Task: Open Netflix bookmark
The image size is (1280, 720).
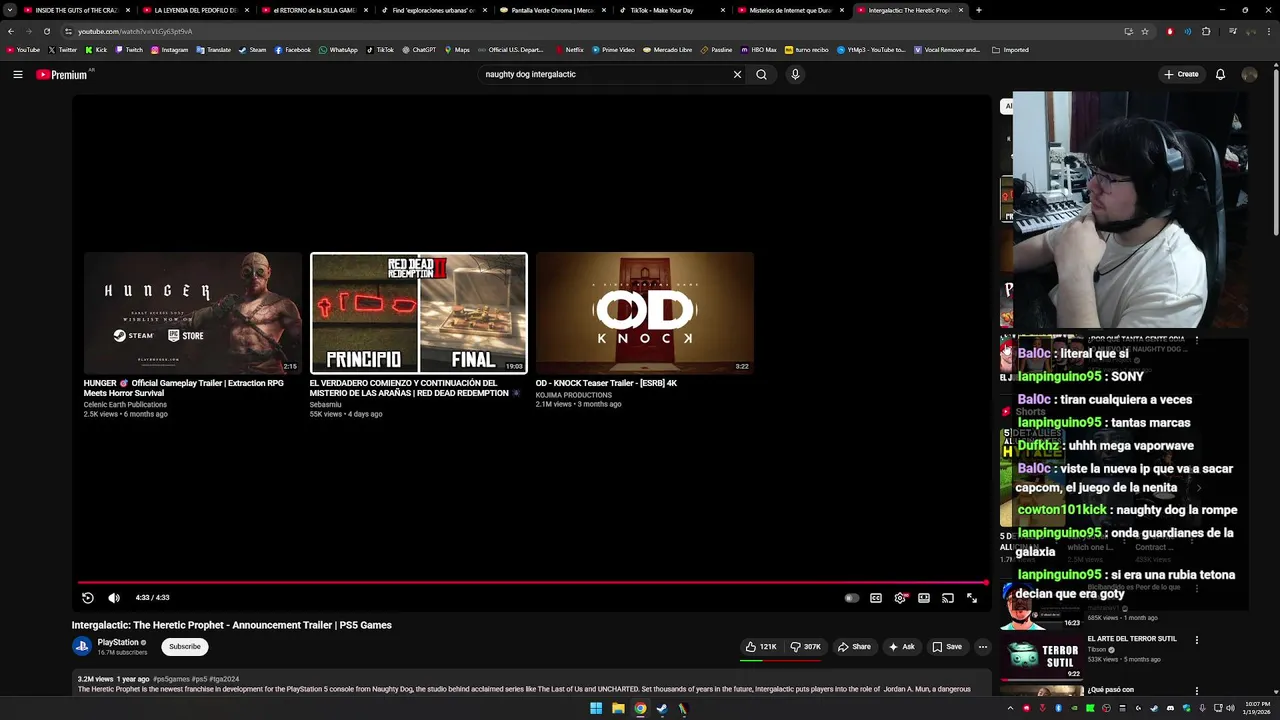Action: coord(569,49)
